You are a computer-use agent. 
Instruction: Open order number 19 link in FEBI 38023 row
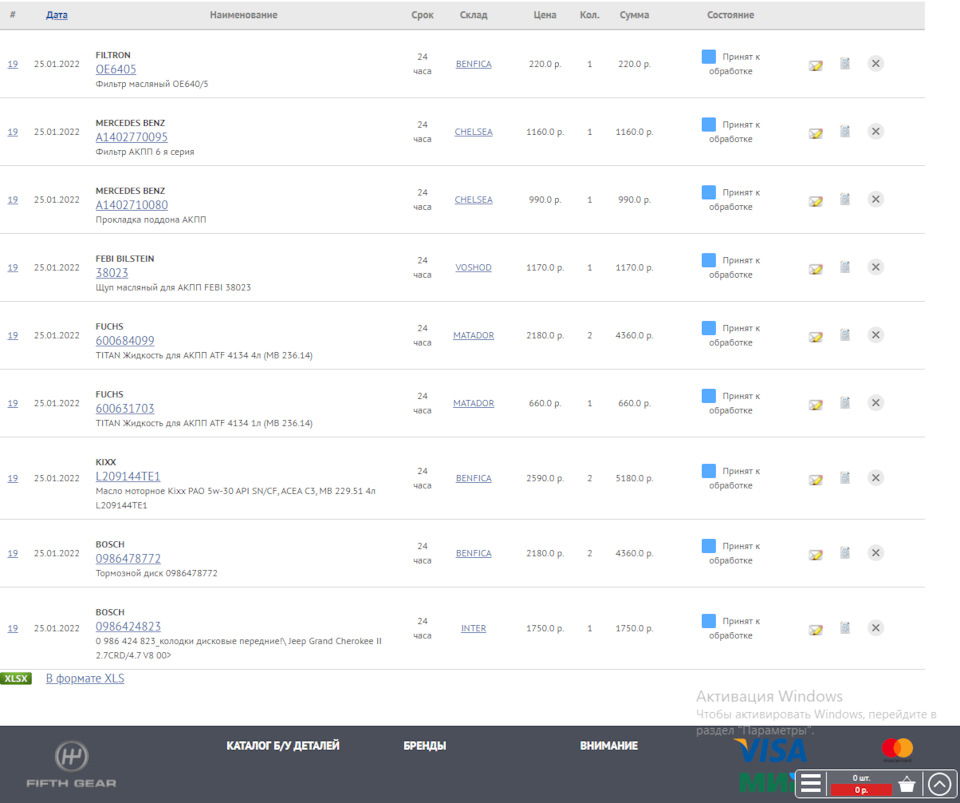(12, 268)
